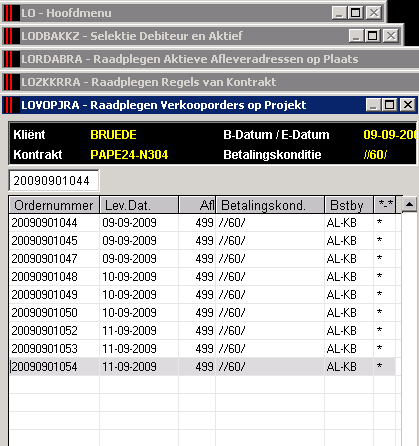Select order row 20090901048
419x446 pixels.
point(202,277)
